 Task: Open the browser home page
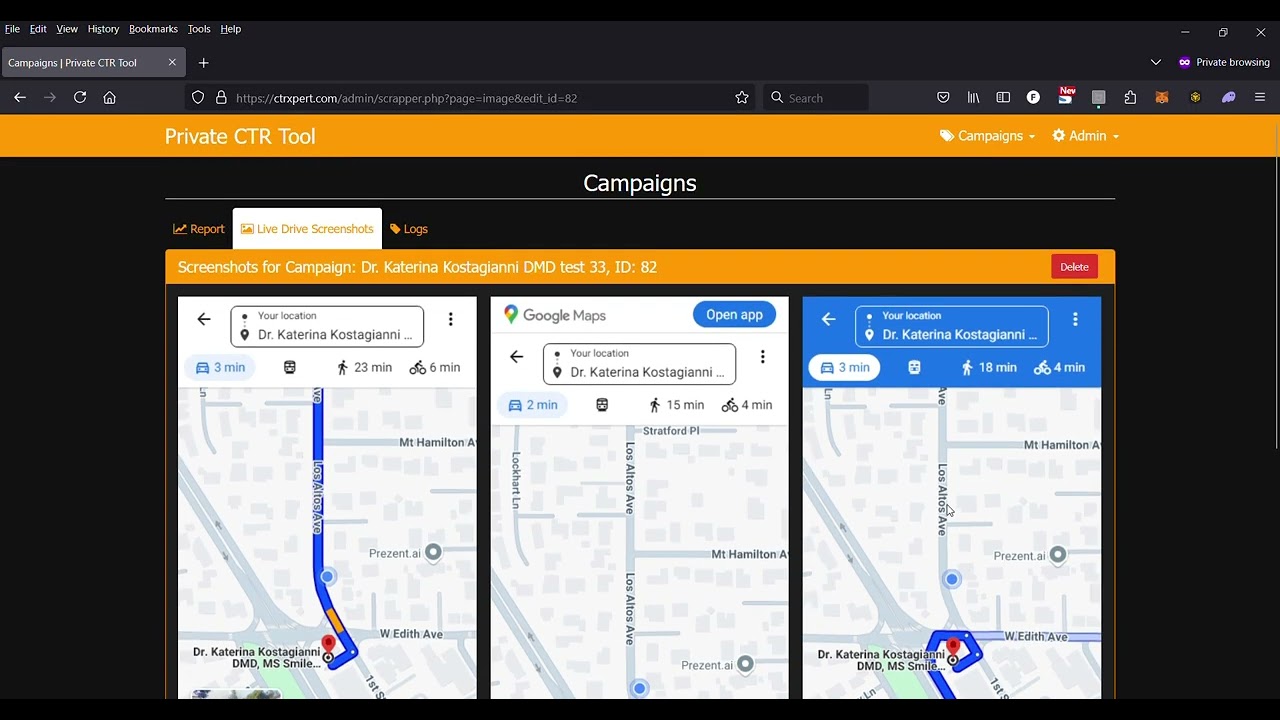click(x=110, y=98)
